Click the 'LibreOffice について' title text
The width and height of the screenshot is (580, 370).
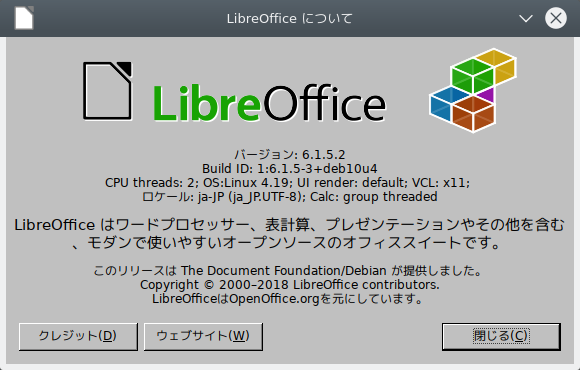[x=290, y=18]
